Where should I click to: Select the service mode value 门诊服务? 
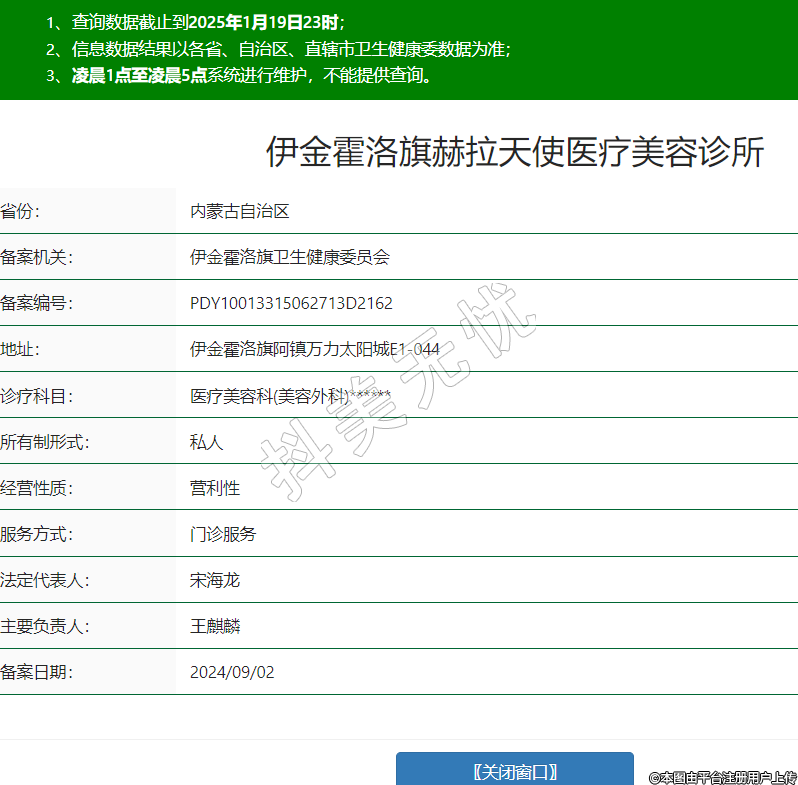coord(223,534)
